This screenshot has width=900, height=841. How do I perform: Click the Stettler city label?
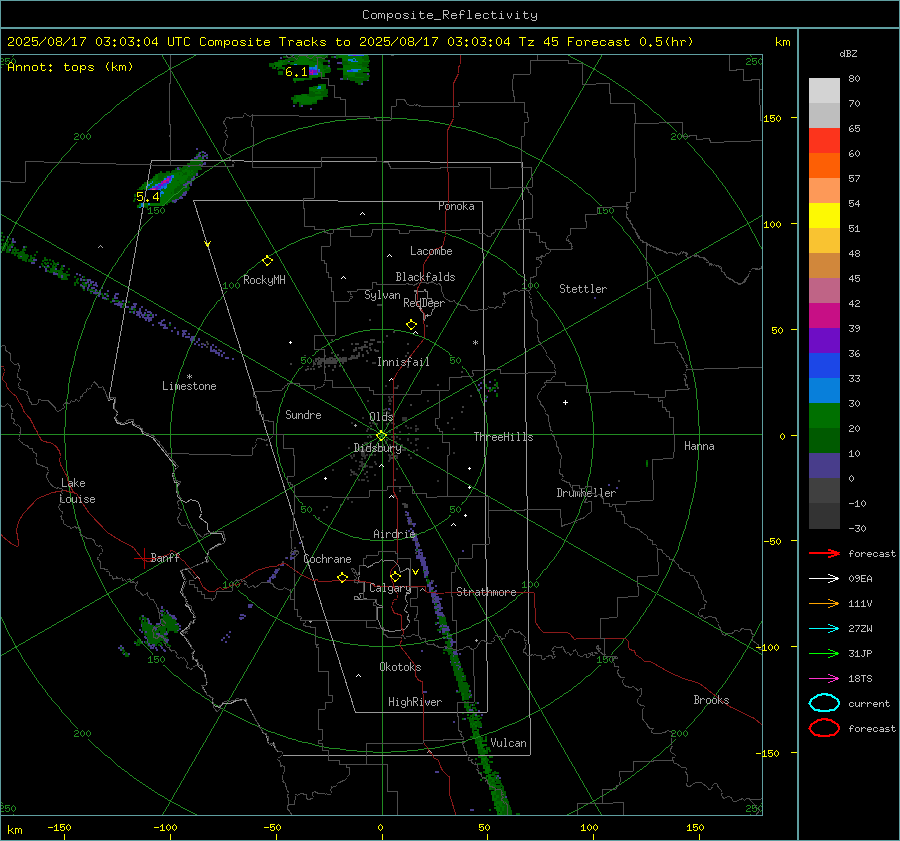(583, 289)
